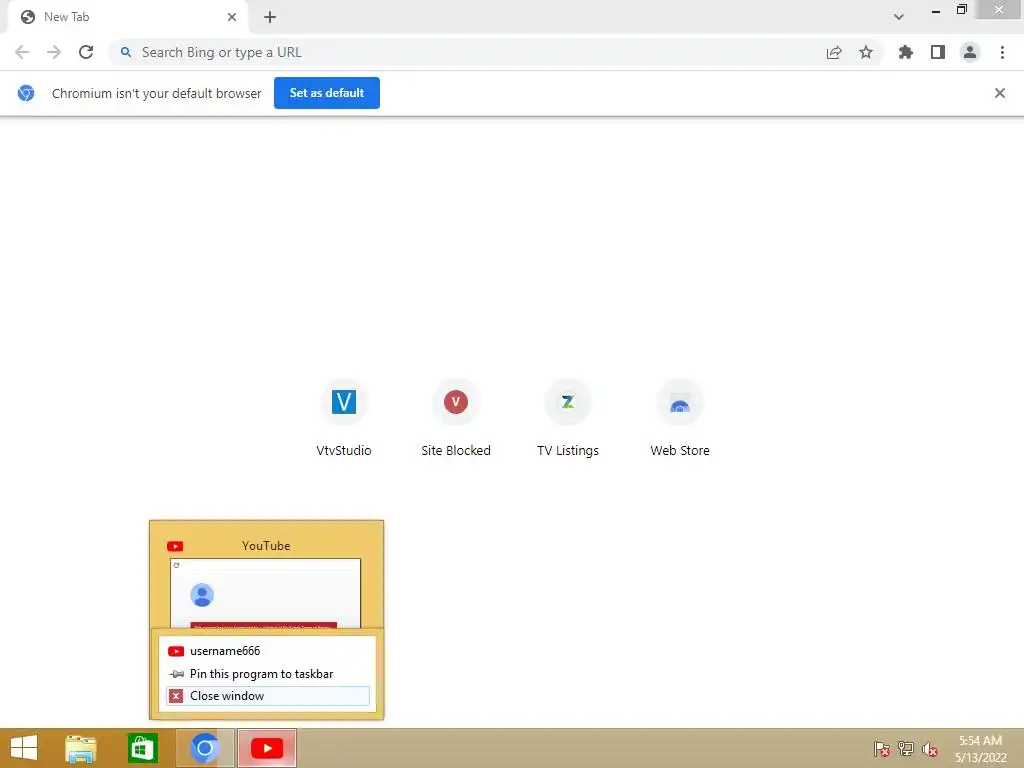Click the forward navigation arrow
Screen dimensions: 1024x768
point(54,52)
